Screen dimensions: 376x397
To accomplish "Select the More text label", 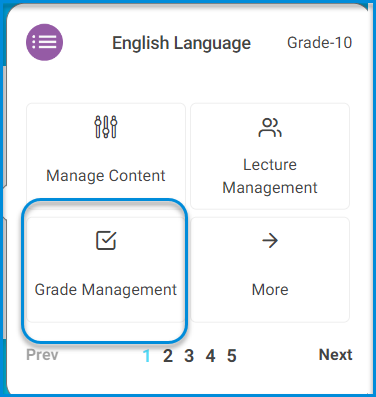I will [270, 289].
